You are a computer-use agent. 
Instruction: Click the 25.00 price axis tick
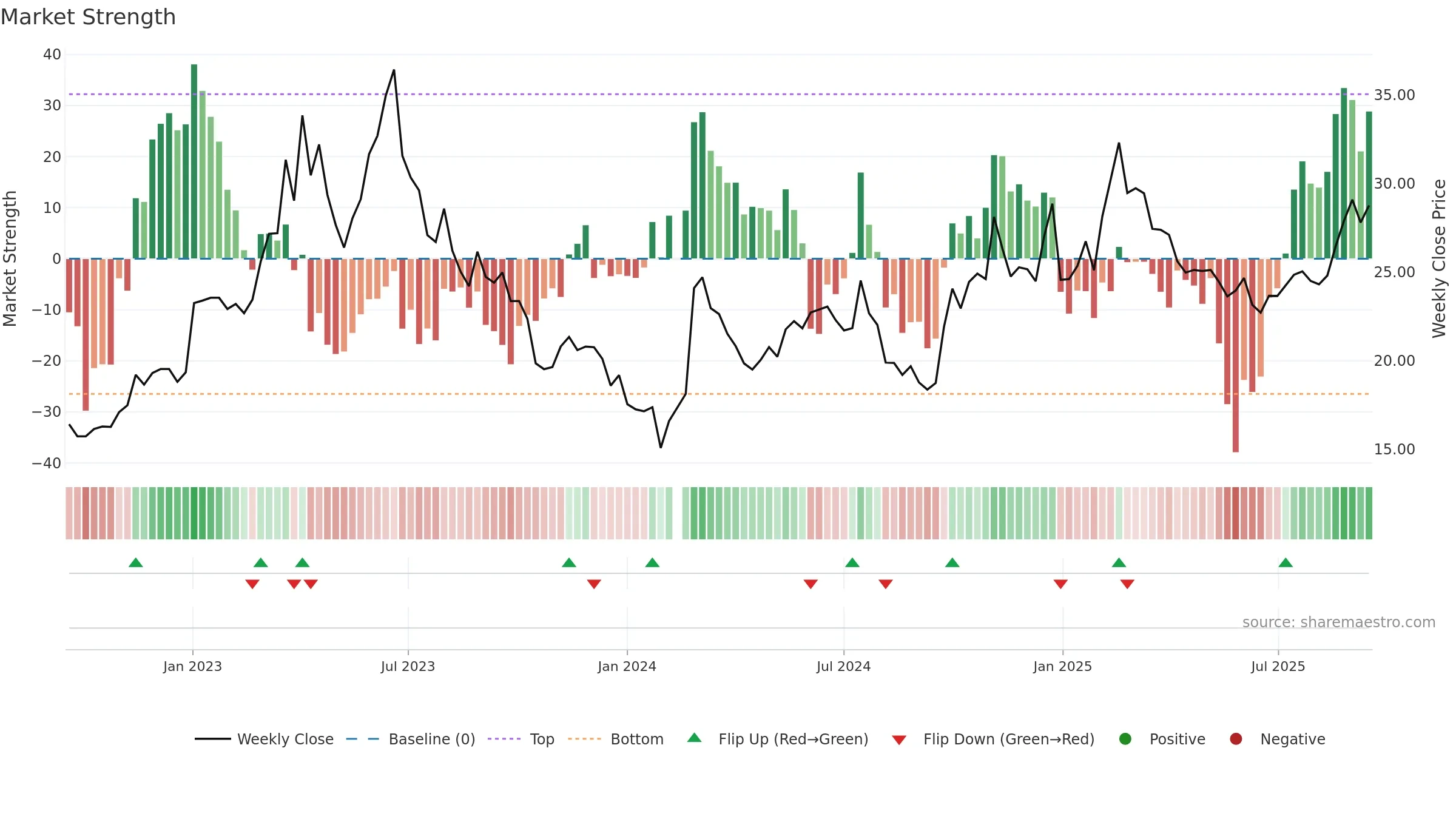[1394, 272]
